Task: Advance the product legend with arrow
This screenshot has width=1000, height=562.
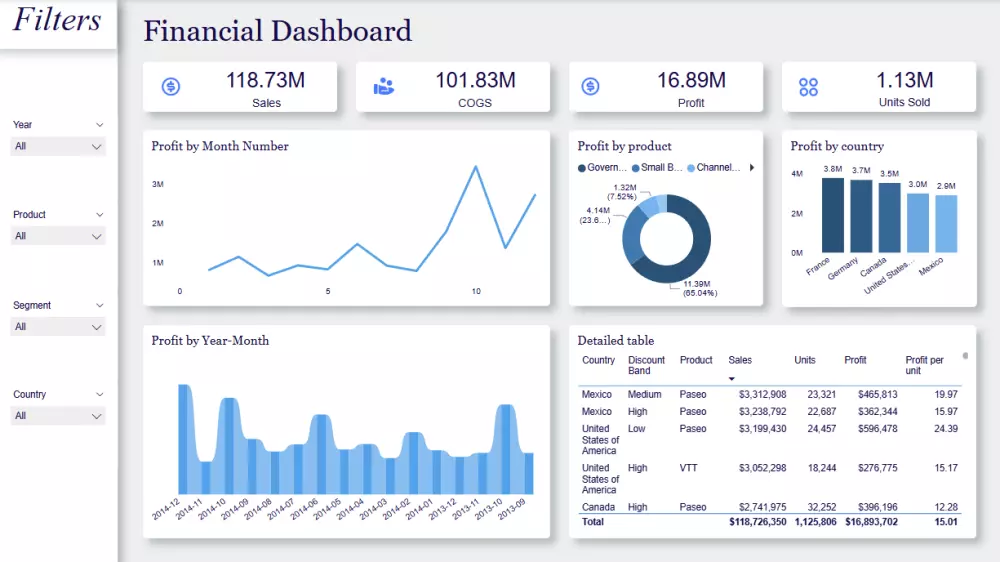Action: click(x=752, y=168)
